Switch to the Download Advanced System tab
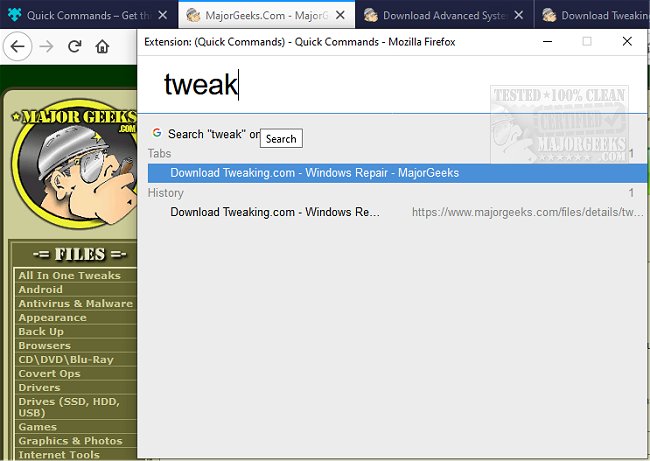The width and height of the screenshot is (650, 461). tap(444, 15)
